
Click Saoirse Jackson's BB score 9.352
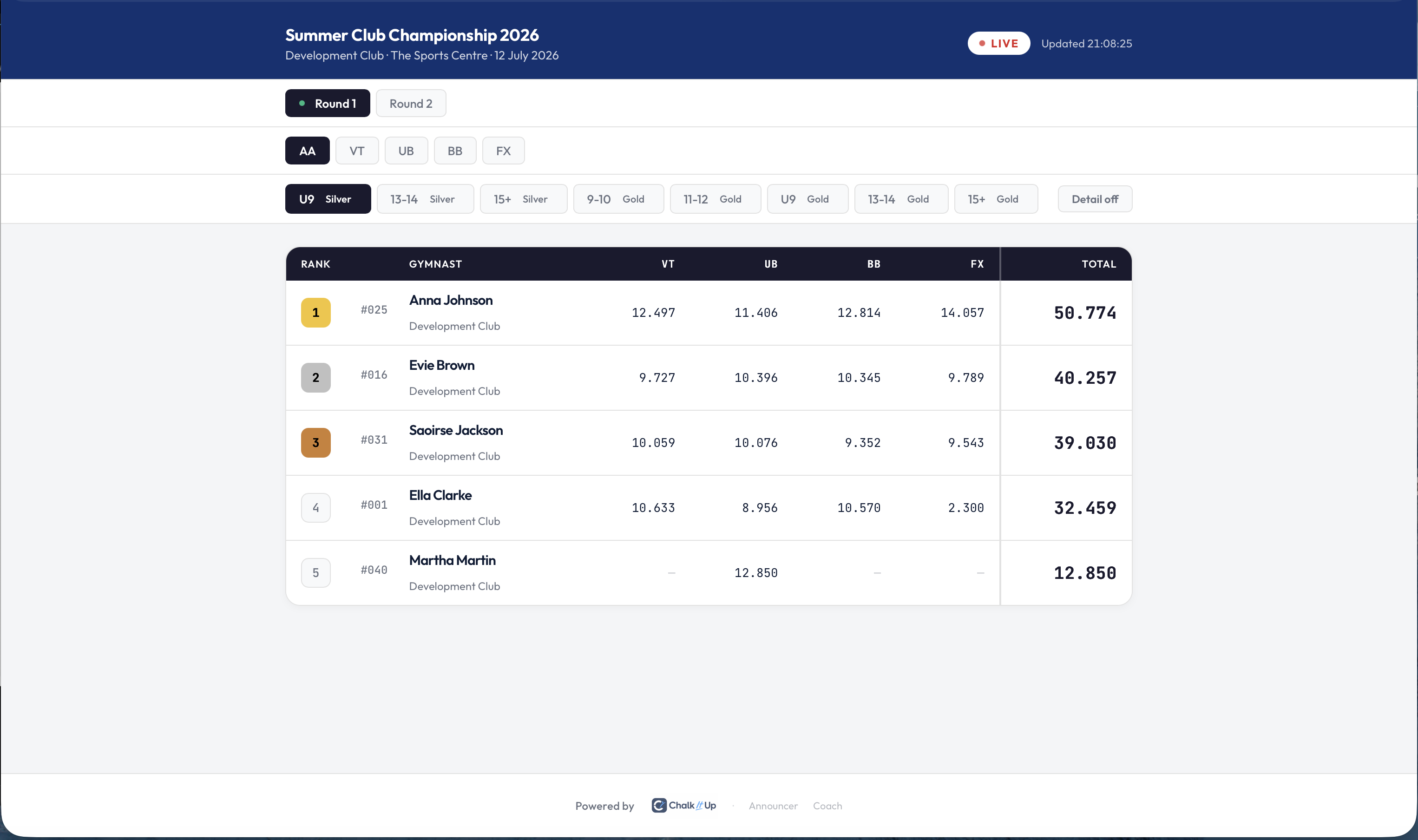coord(863,443)
